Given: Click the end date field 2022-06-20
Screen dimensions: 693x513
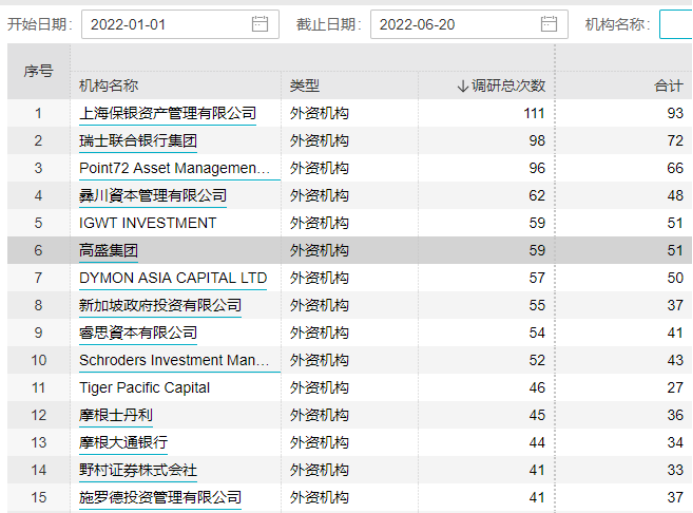Looking at the screenshot, I should point(455,25).
